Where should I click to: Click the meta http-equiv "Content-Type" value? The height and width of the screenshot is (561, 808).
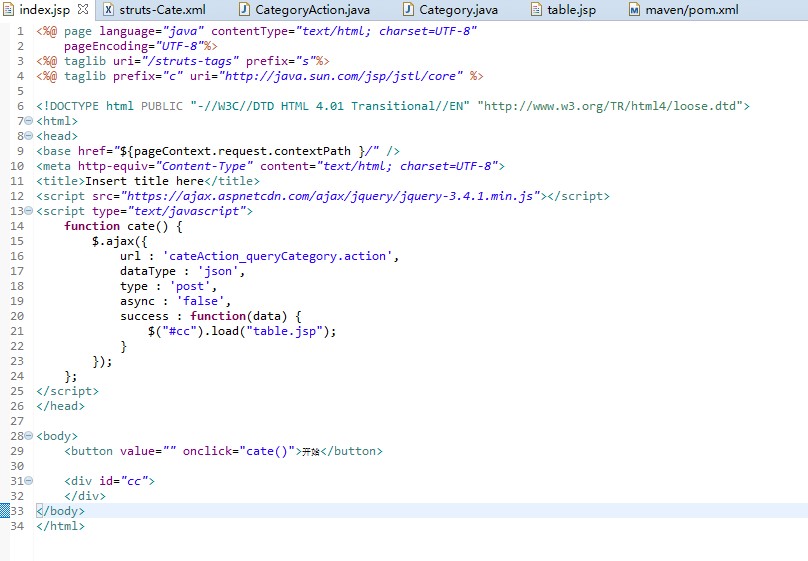coord(204,166)
